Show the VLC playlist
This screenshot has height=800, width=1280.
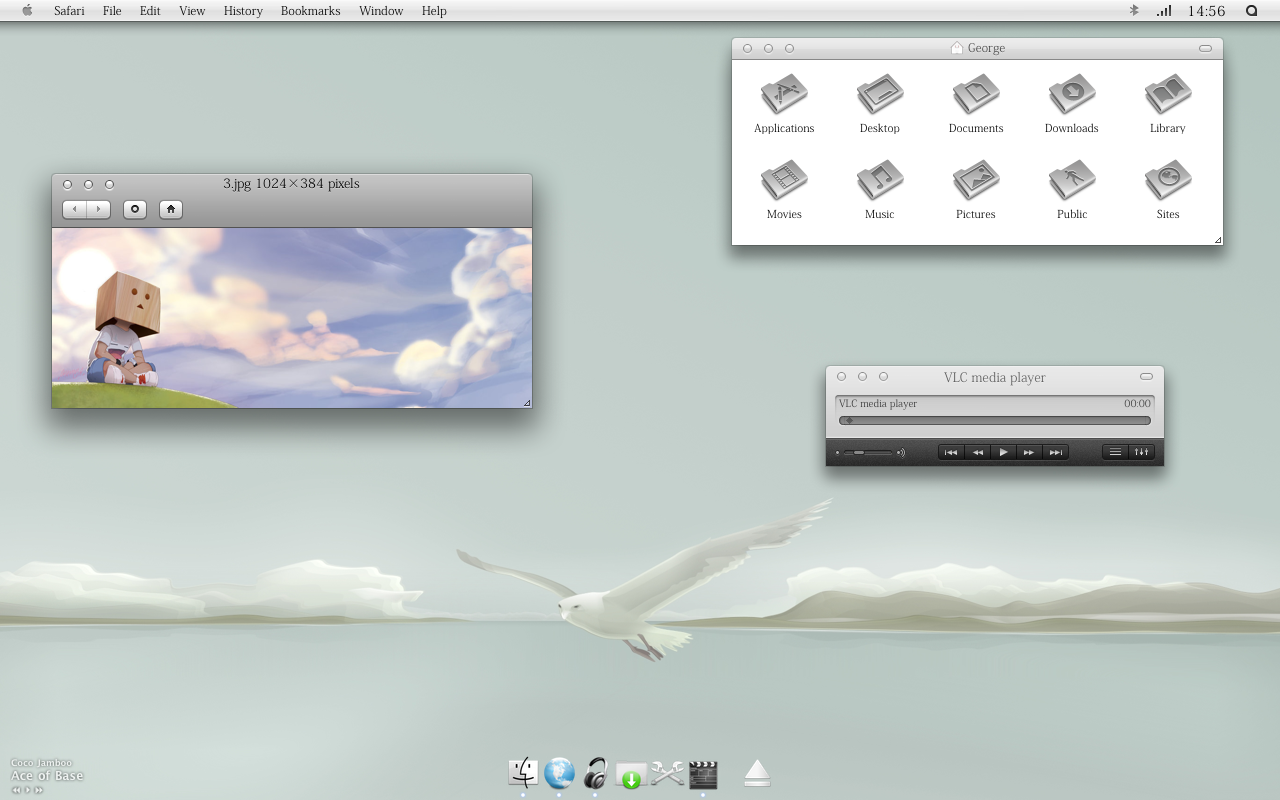click(1115, 452)
